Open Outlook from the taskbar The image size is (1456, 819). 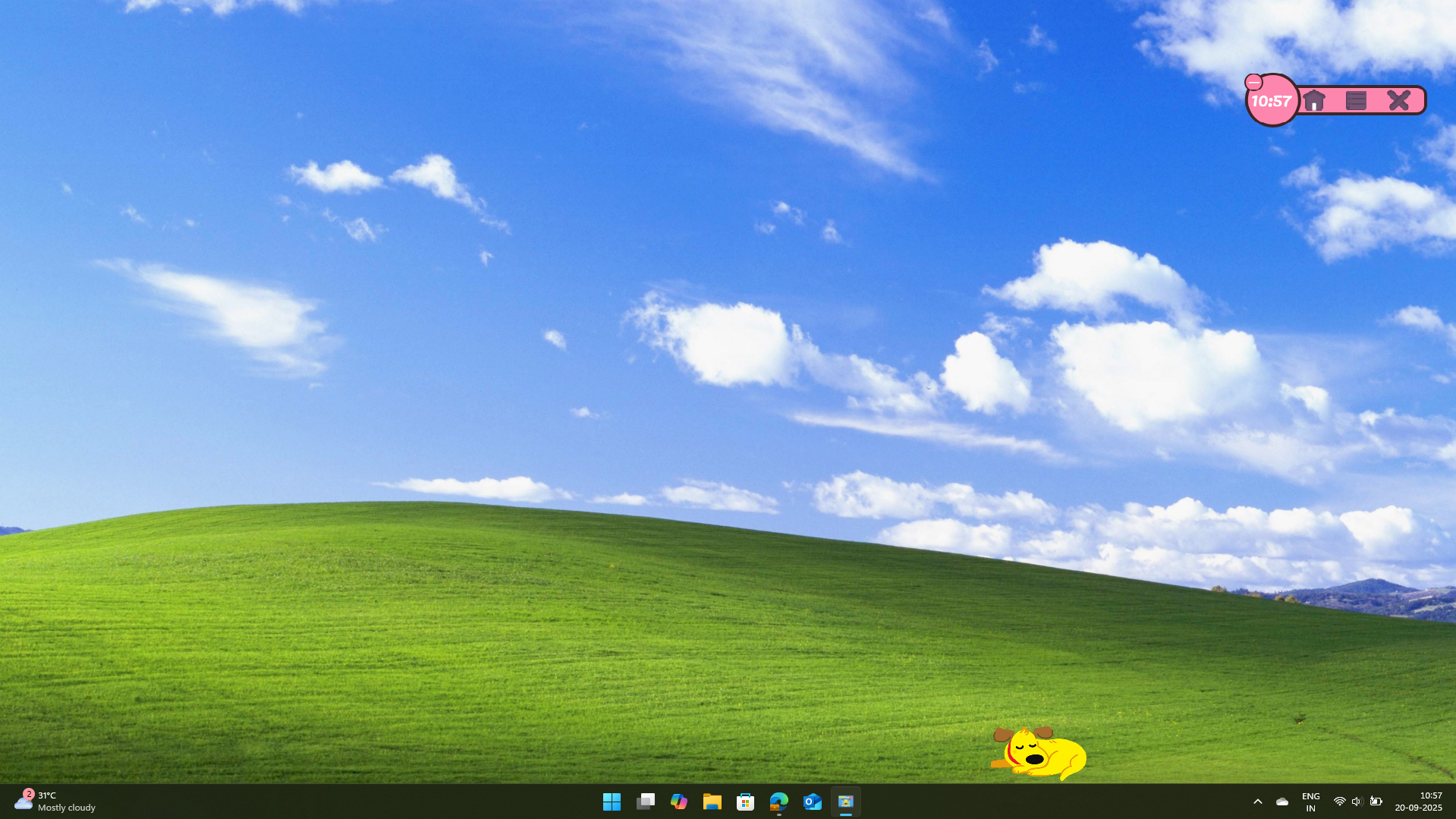[813, 802]
